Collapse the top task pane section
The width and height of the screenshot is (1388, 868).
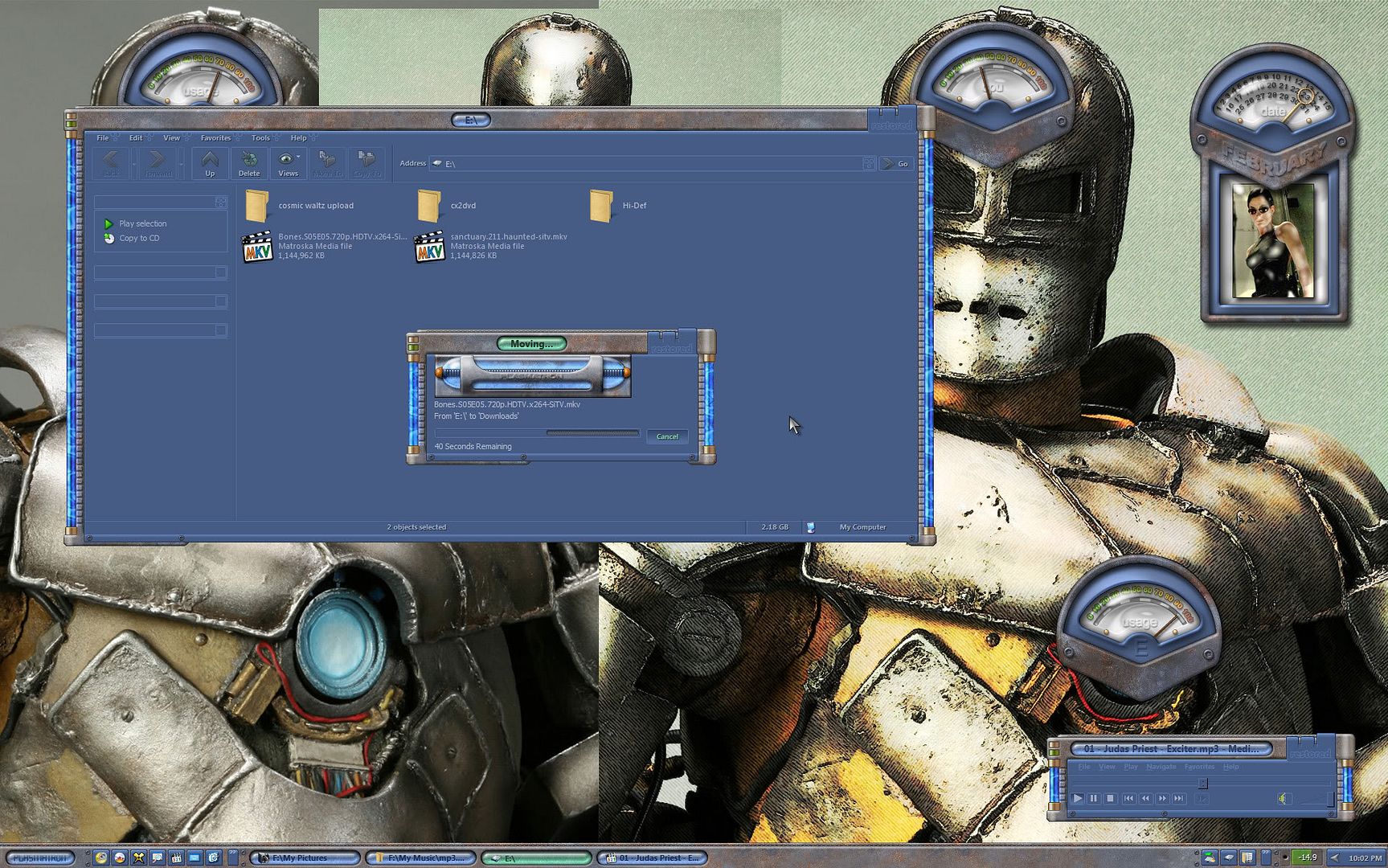click(x=220, y=202)
